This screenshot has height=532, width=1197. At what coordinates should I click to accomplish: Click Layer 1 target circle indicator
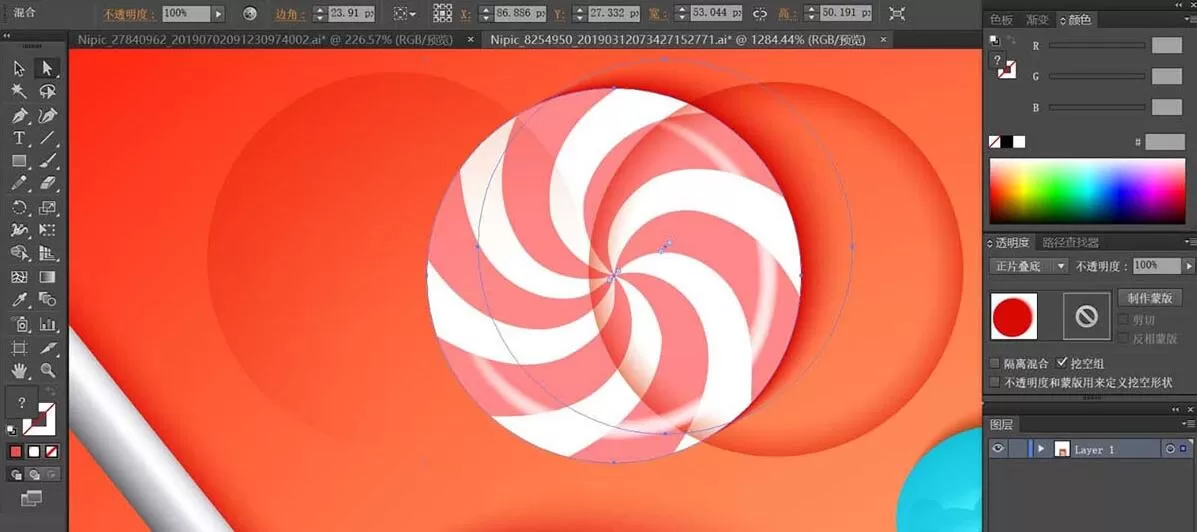pos(1170,450)
